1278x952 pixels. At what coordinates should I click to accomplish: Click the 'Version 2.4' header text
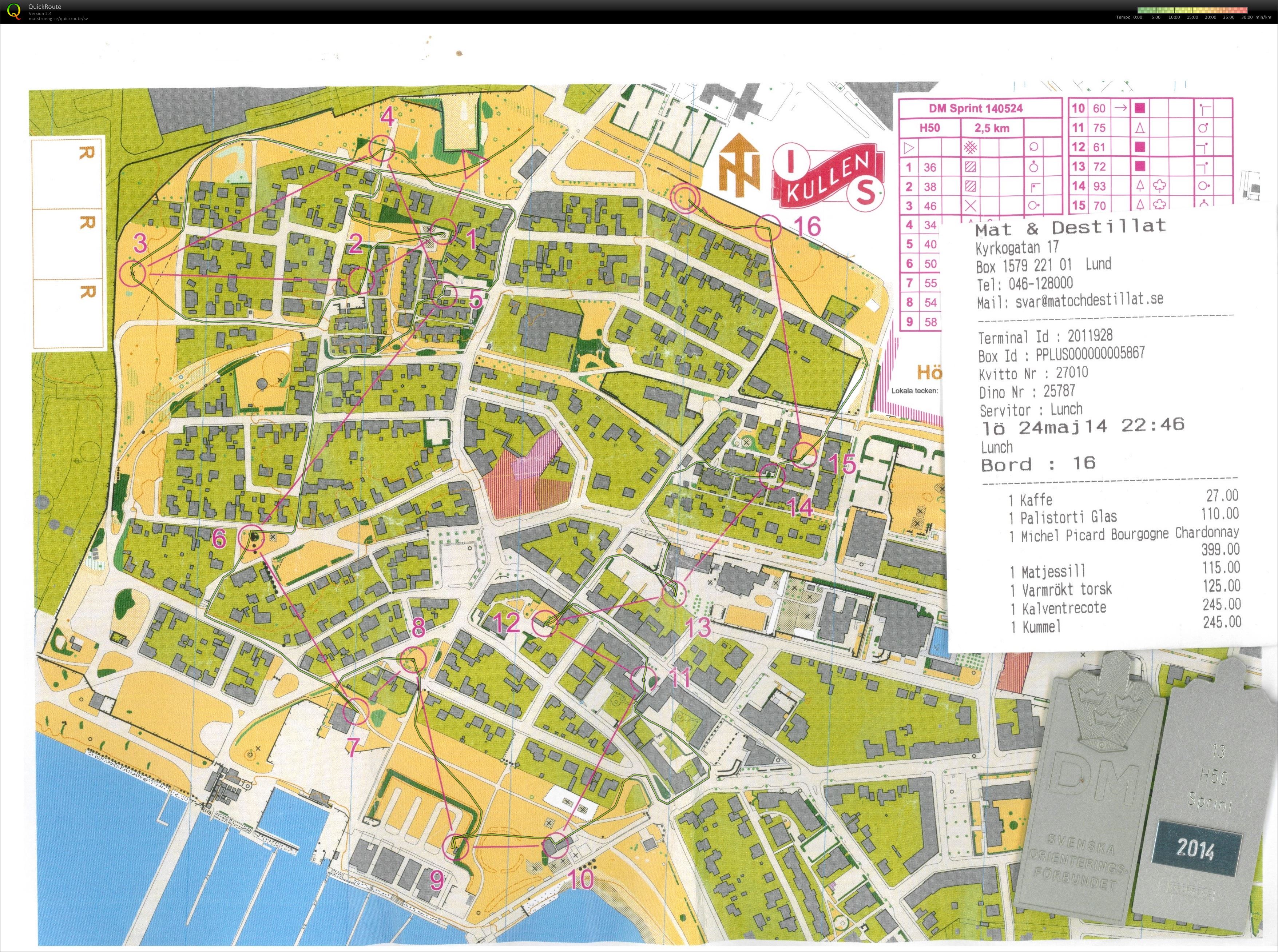coord(40,13)
